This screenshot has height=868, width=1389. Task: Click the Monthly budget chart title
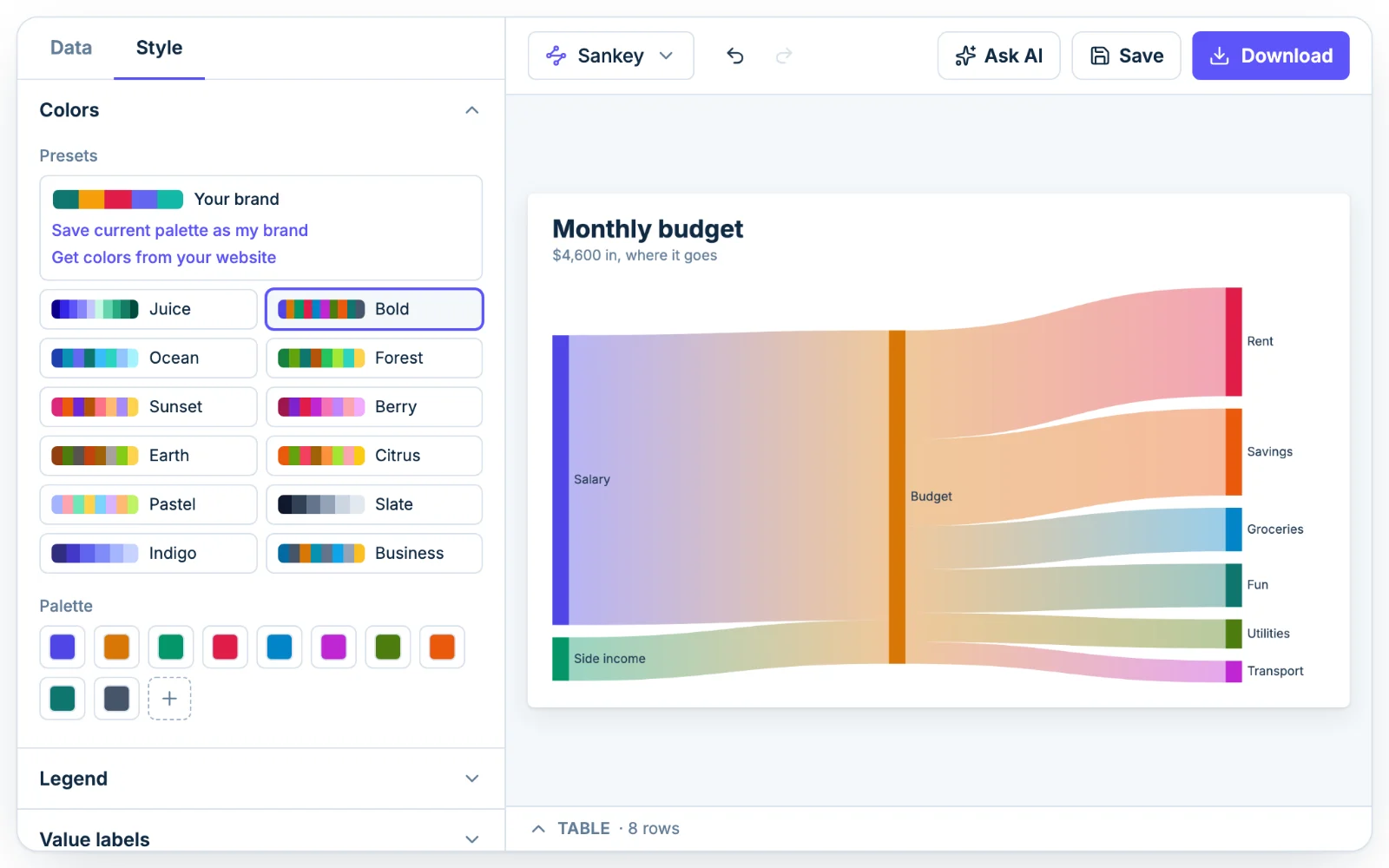(648, 229)
